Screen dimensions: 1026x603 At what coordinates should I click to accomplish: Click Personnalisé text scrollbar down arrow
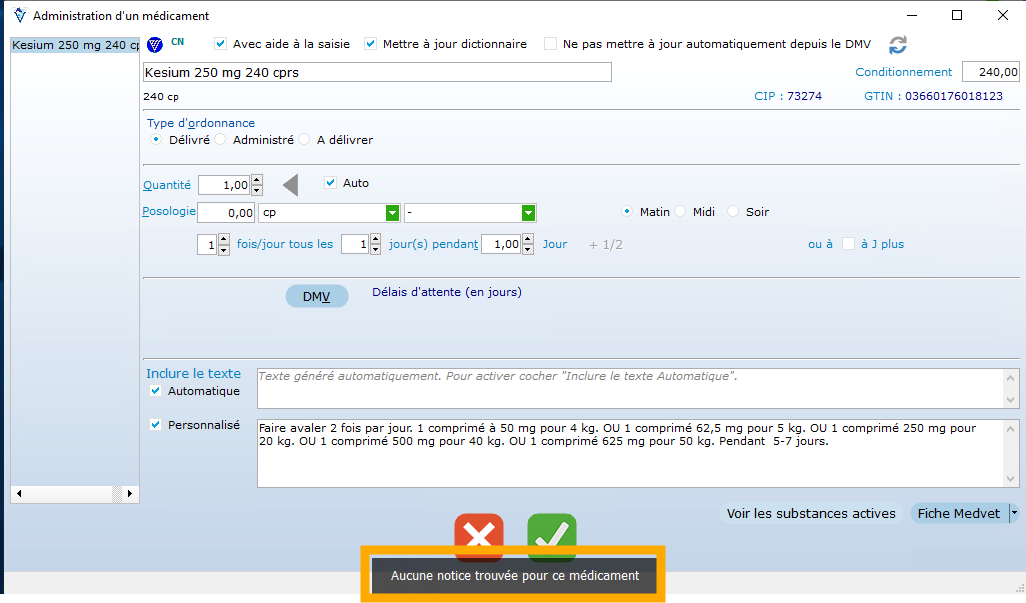click(1011, 479)
